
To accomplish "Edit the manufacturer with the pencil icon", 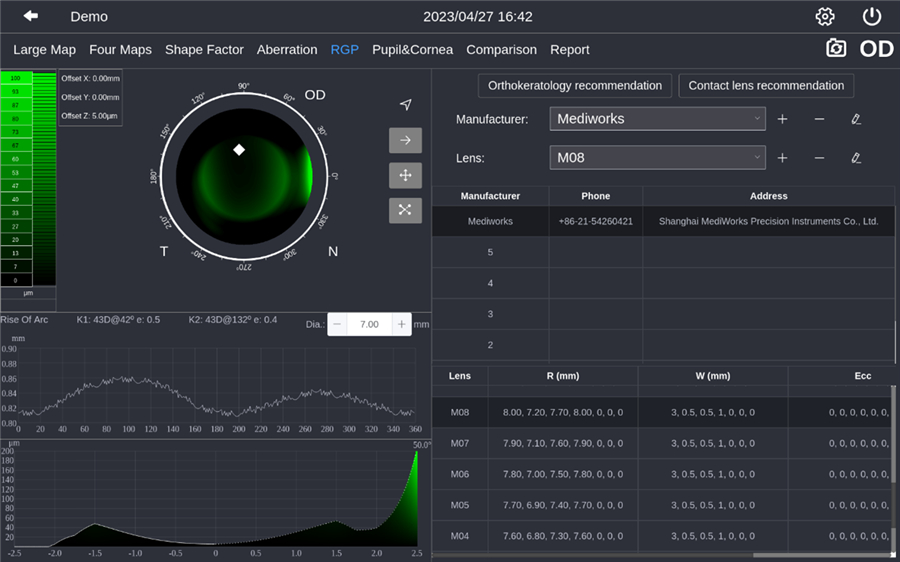I will click(x=856, y=119).
